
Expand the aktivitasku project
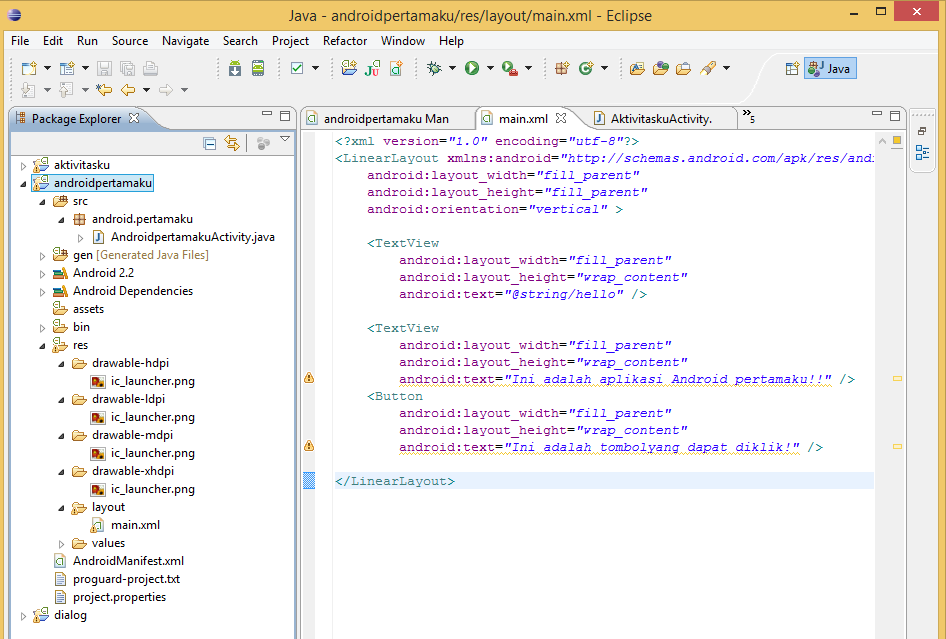[24, 165]
